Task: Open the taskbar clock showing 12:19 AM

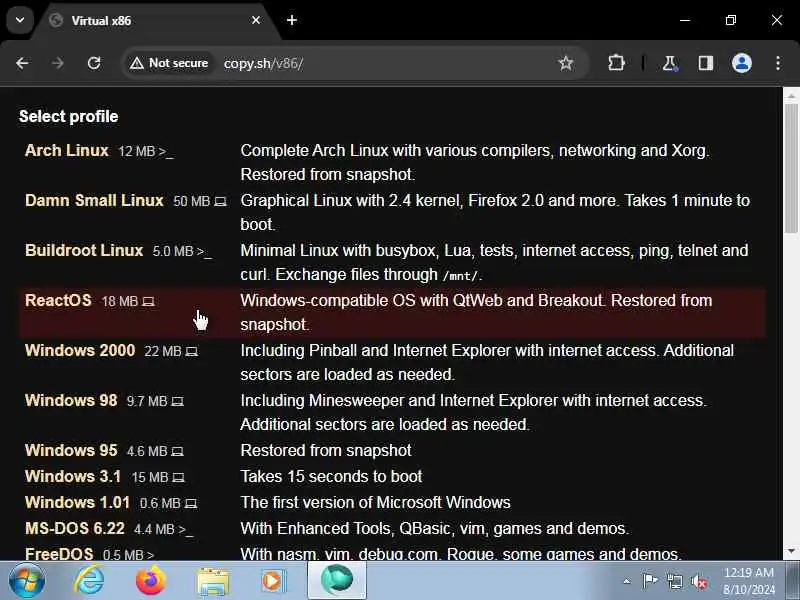Action: pyautogui.click(x=748, y=581)
